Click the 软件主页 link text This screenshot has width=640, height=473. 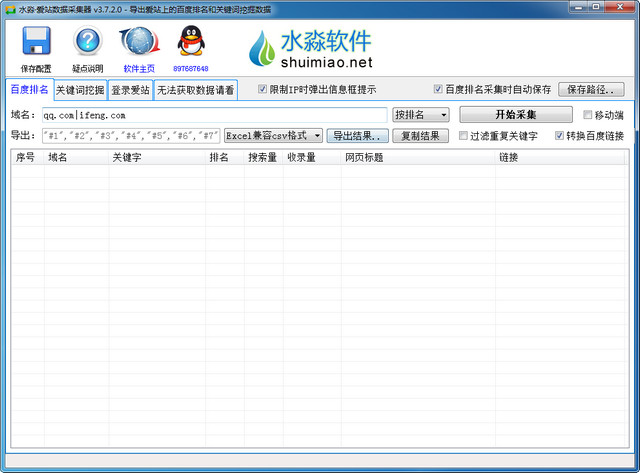139,69
